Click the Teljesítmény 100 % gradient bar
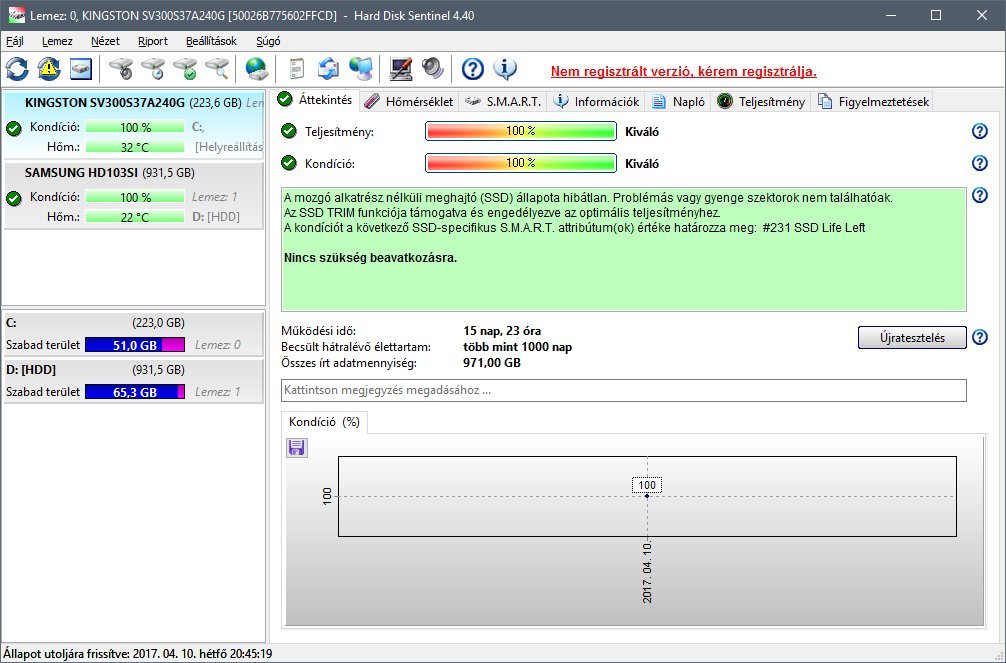 point(520,131)
